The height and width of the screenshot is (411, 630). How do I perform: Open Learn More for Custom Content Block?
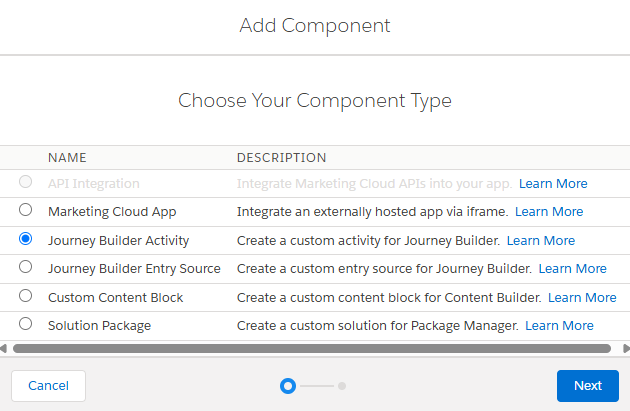[582, 297]
